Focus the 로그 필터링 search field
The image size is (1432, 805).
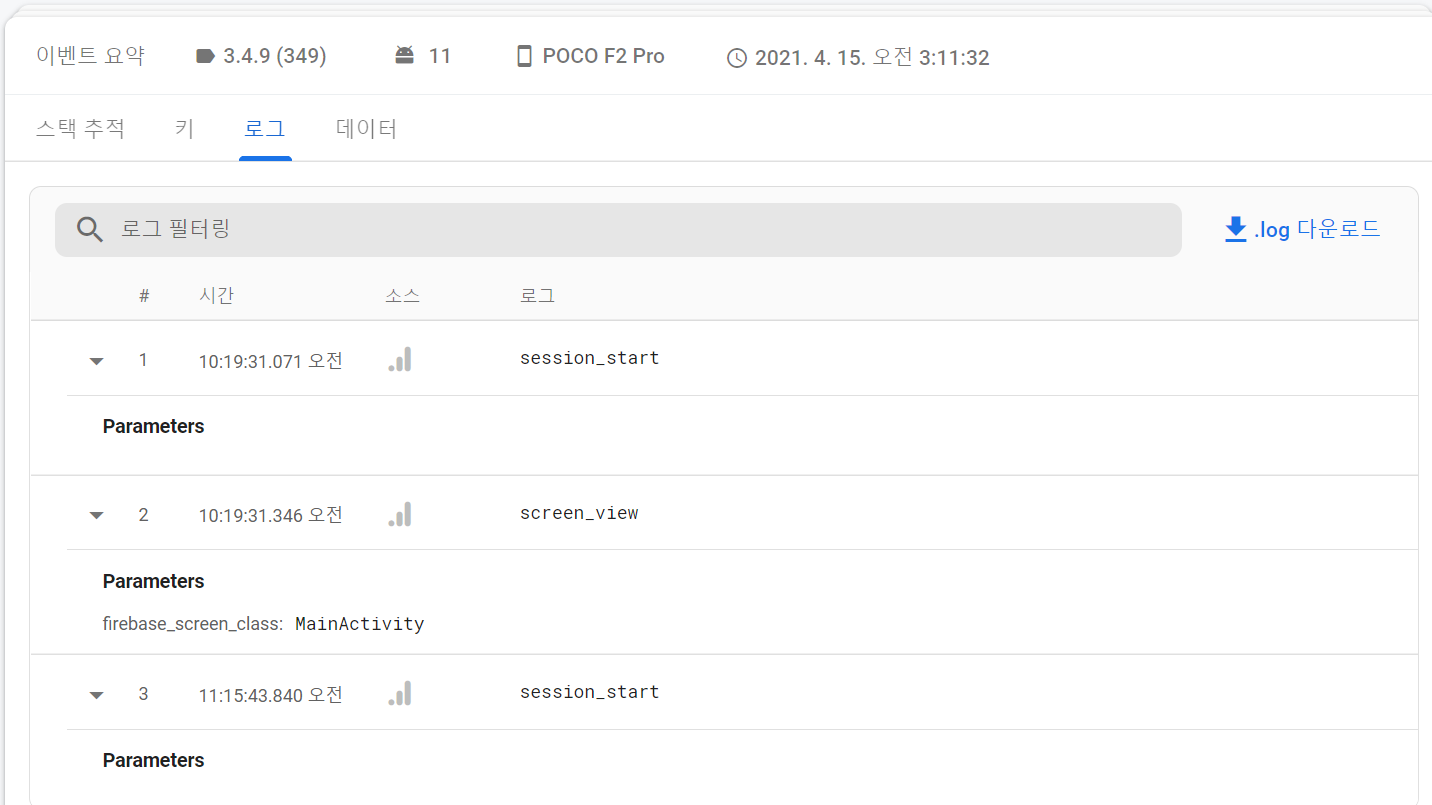pyautogui.click(x=640, y=230)
